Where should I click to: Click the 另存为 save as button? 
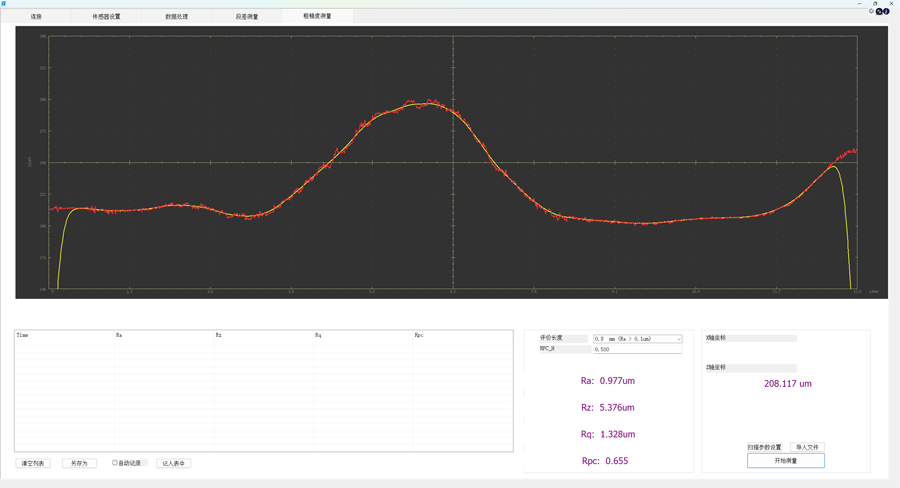pos(79,463)
